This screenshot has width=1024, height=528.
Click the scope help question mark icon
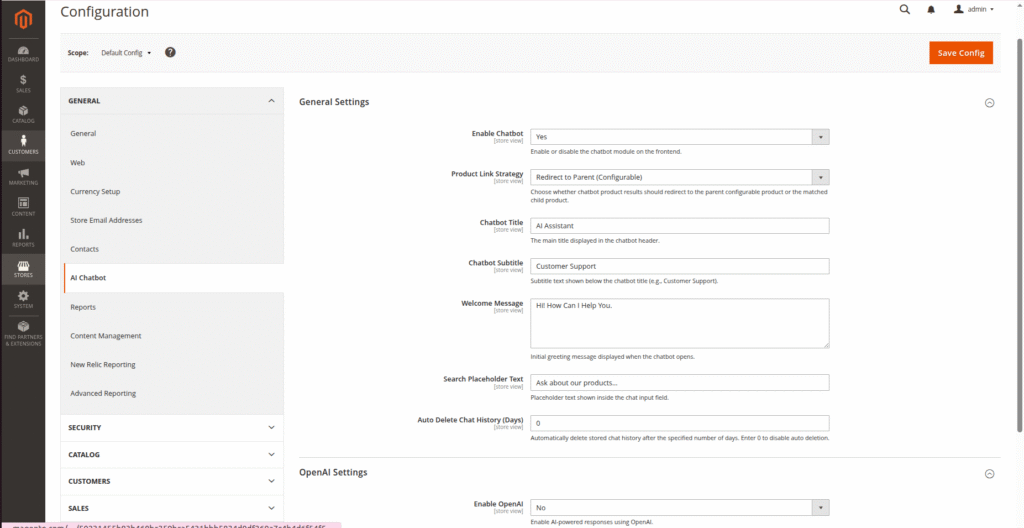(x=170, y=52)
